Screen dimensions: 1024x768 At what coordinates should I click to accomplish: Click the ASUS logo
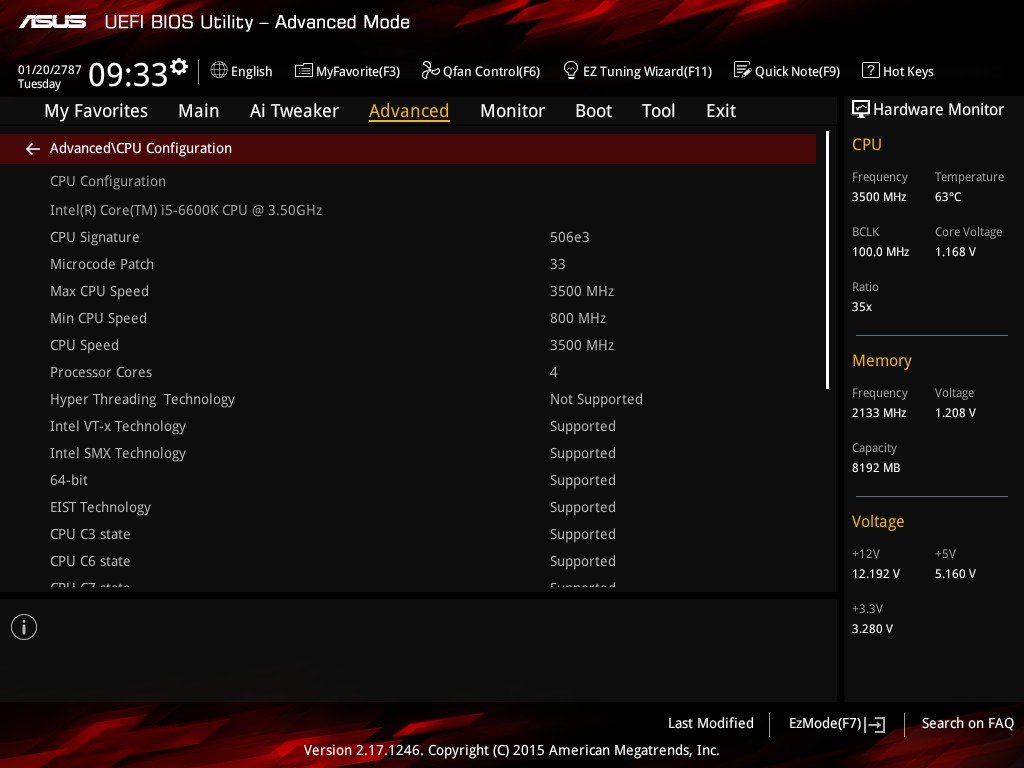(x=53, y=22)
